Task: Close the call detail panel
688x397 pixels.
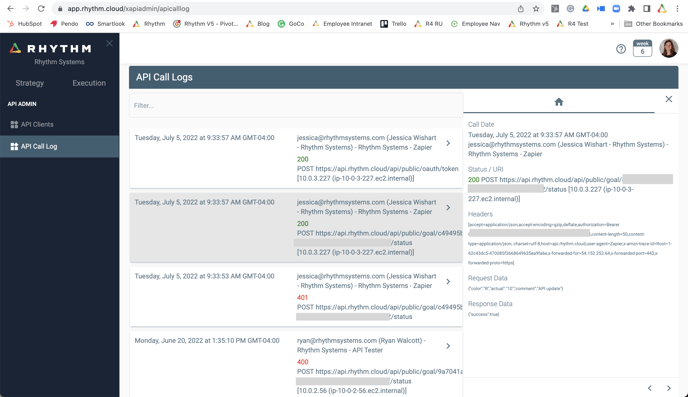Action: tap(668, 99)
